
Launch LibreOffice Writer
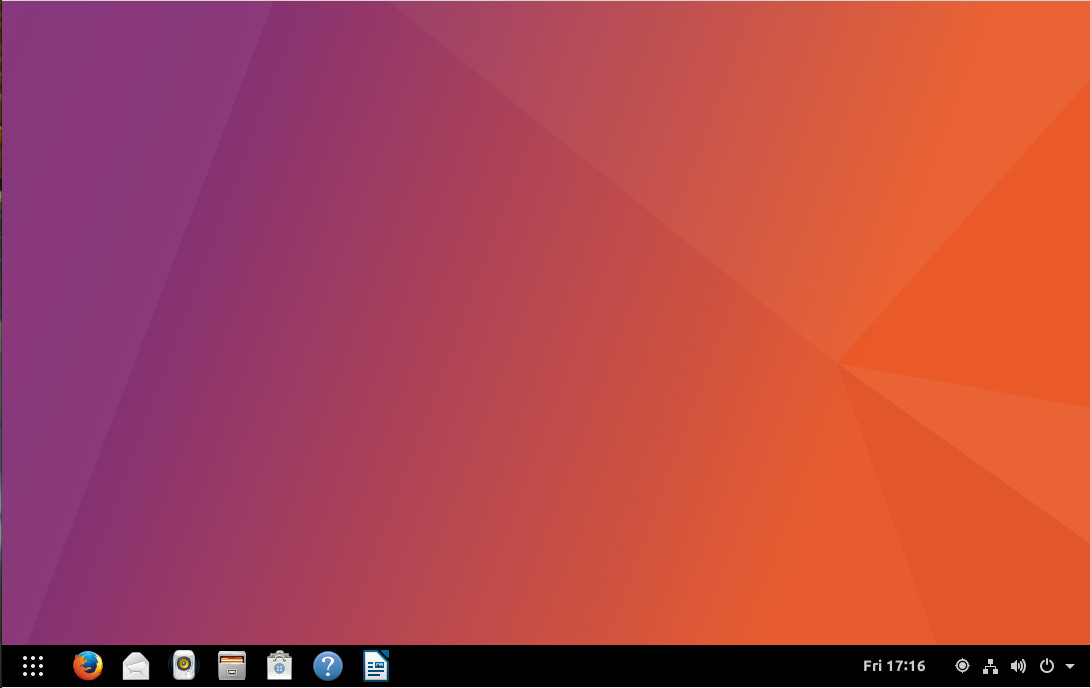tap(375, 666)
